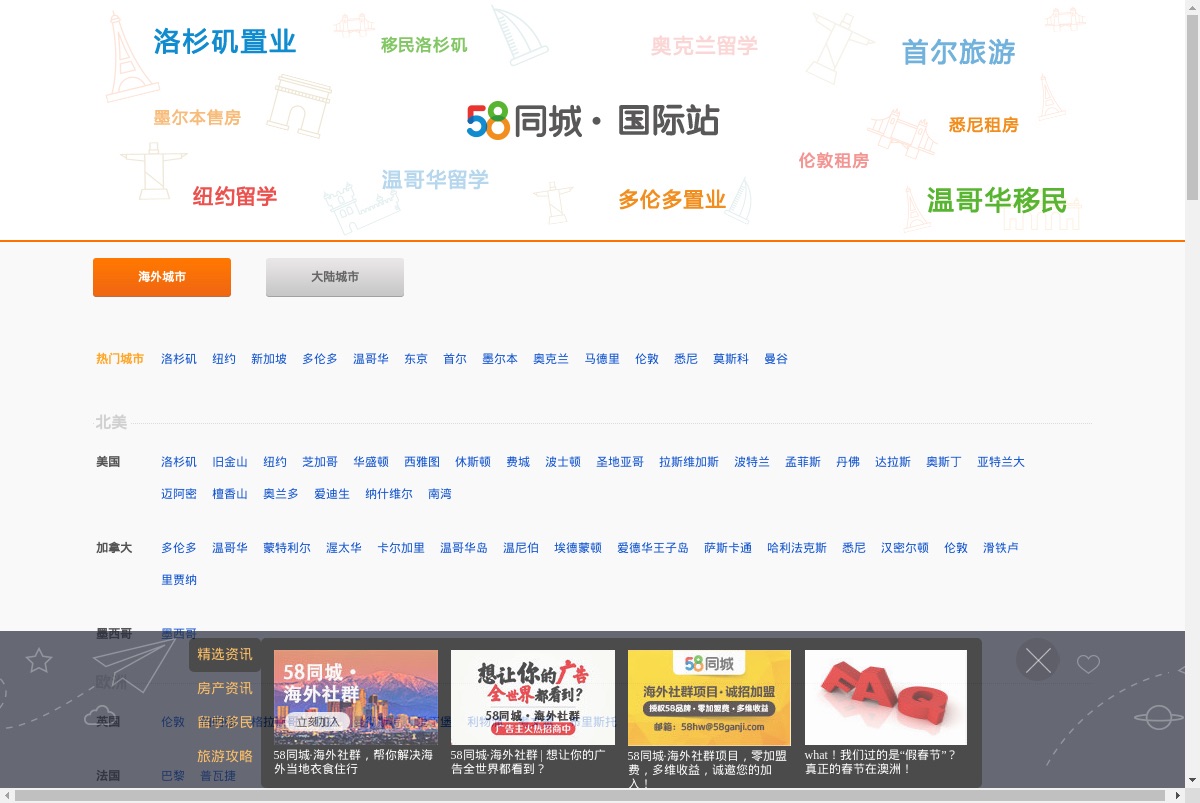Close the bottom promotional overlay

point(1038,660)
